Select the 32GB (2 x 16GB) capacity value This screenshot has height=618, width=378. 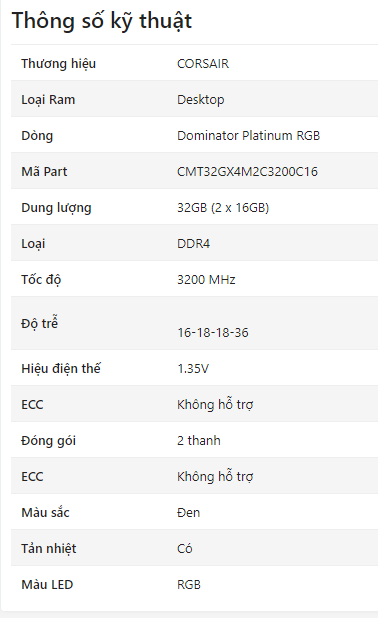pos(223,208)
